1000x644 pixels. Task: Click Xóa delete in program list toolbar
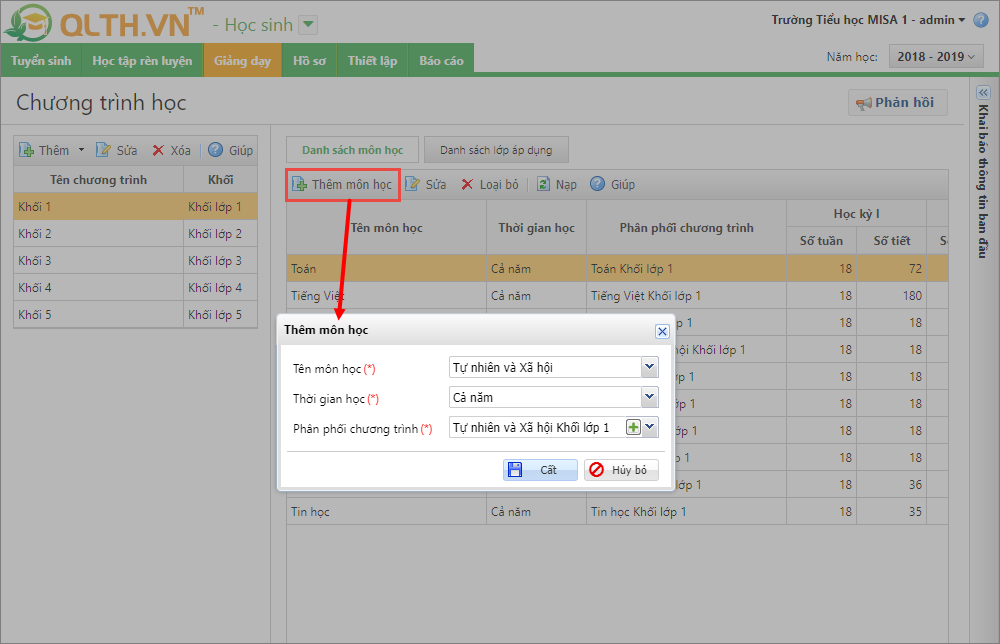tap(172, 150)
